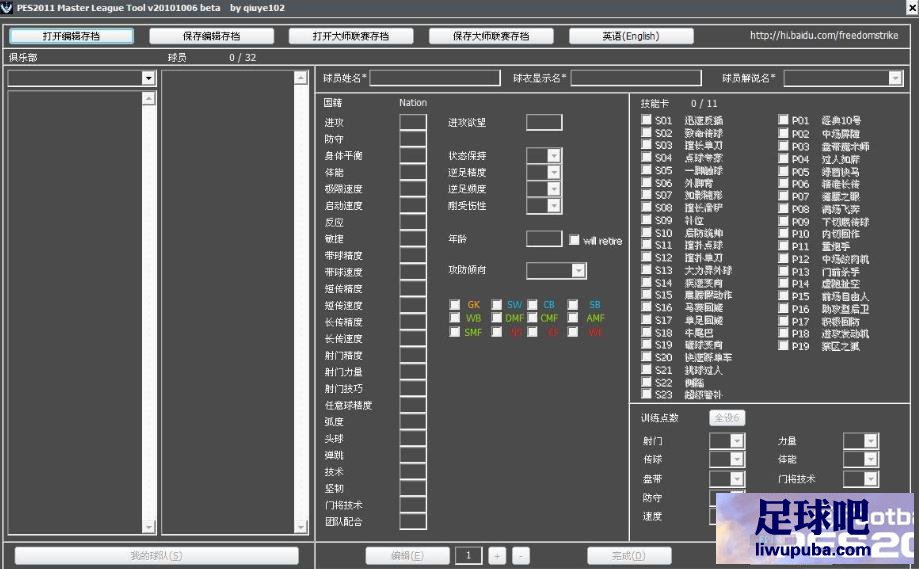
Task: Click the 编辑(E) button
Action: (407, 556)
